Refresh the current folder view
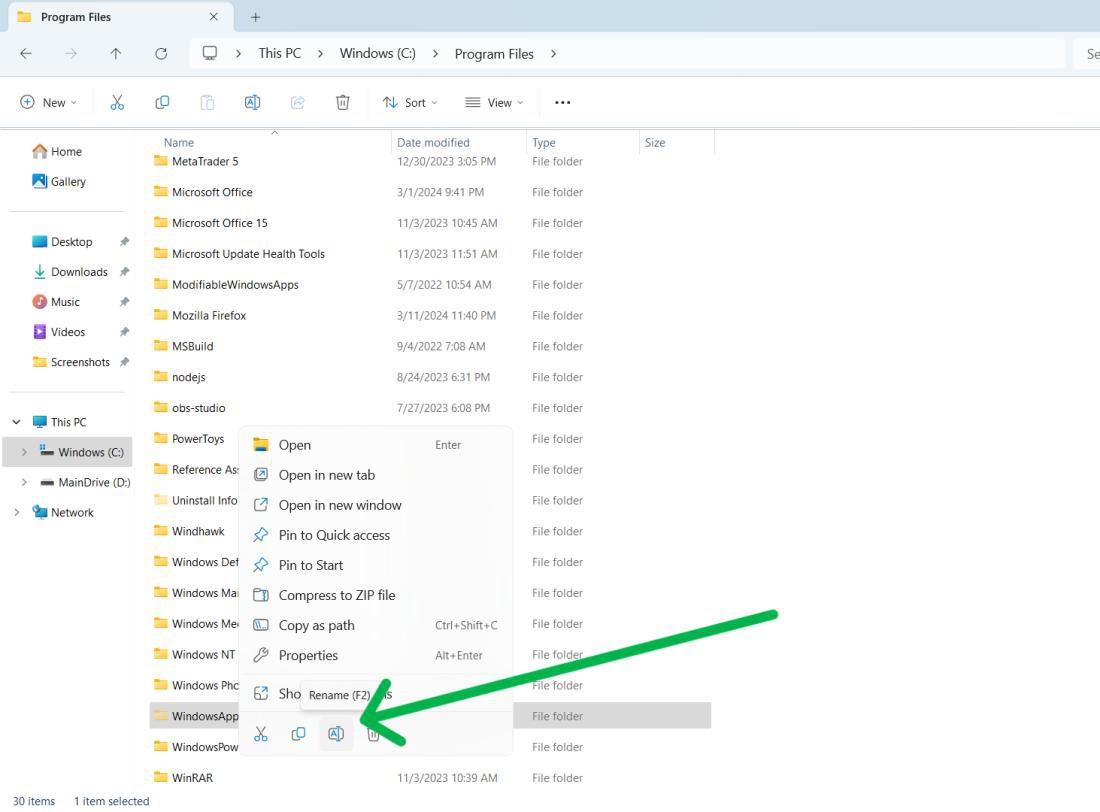1100x812 pixels. (161, 53)
